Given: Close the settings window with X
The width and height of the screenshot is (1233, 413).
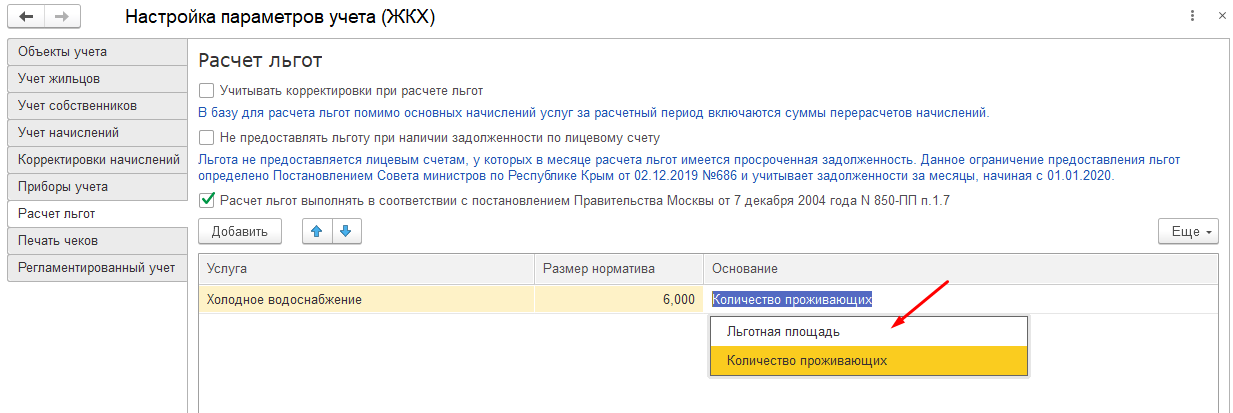Looking at the screenshot, I should click(1222, 17).
